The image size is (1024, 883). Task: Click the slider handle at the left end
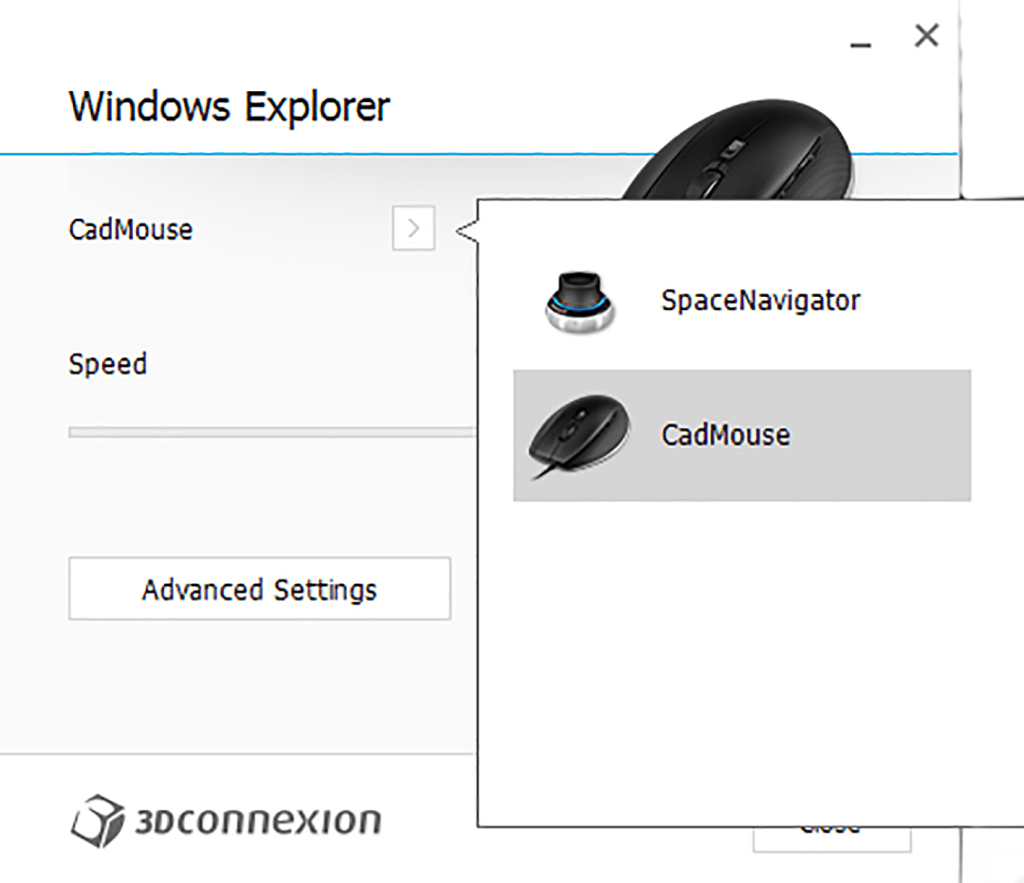[x=72, y=431]
